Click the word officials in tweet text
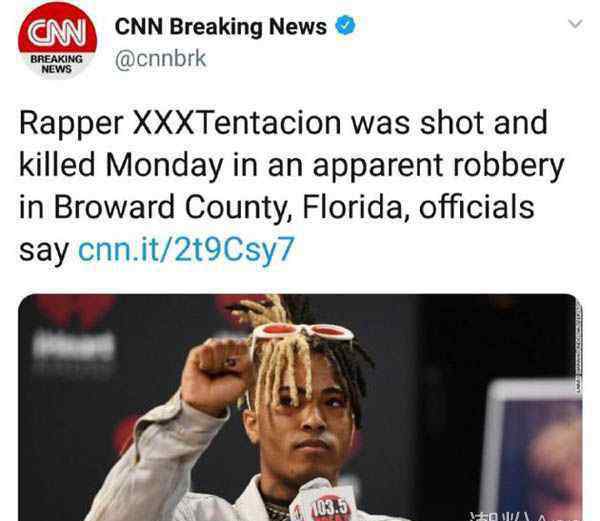600x521 pixels. pyautogui.click(x=476, y=207)
